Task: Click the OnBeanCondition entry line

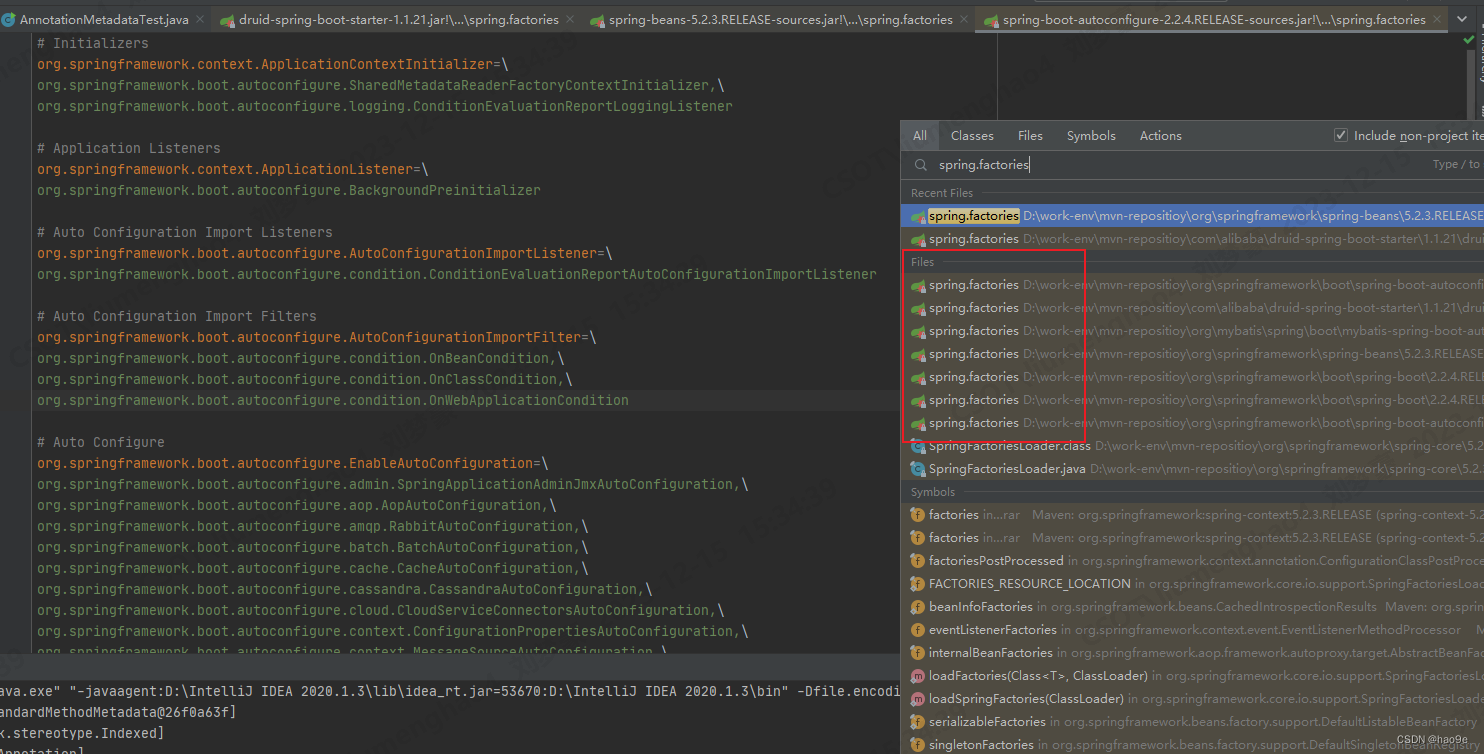Action: pos(301,358)
